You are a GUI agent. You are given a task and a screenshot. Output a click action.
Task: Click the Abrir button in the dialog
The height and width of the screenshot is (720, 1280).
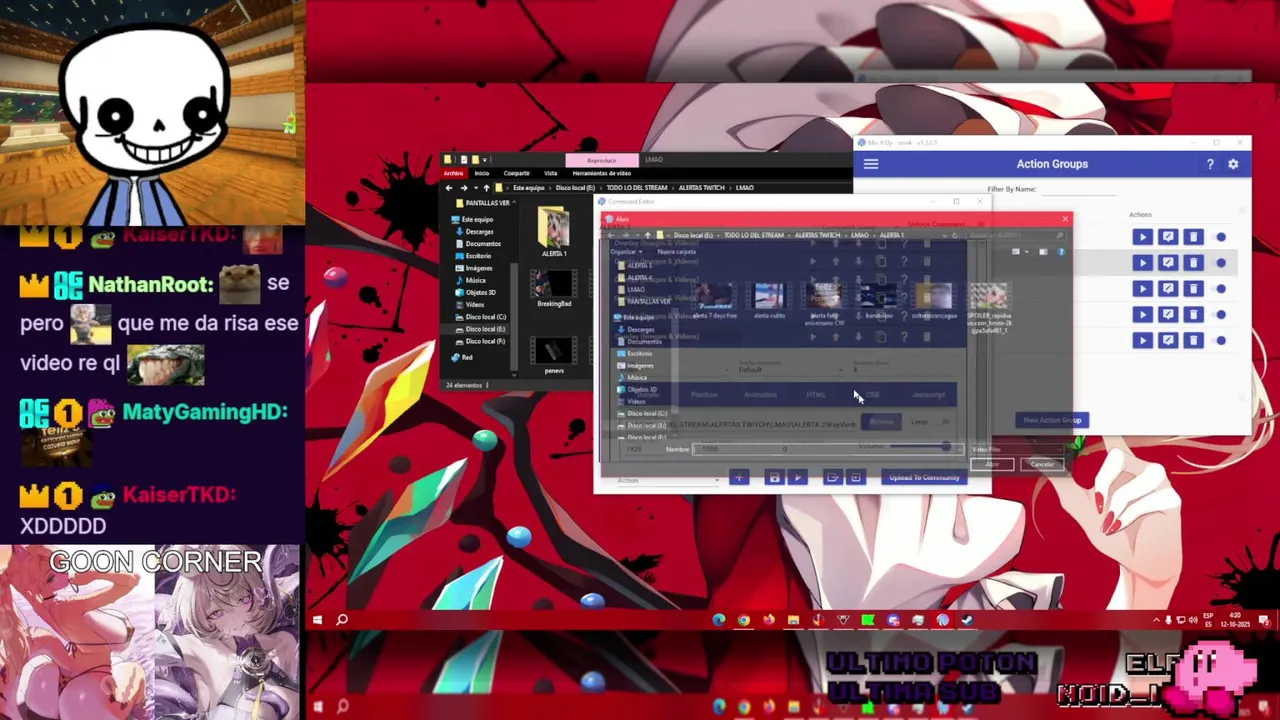[x=993, y=464]
